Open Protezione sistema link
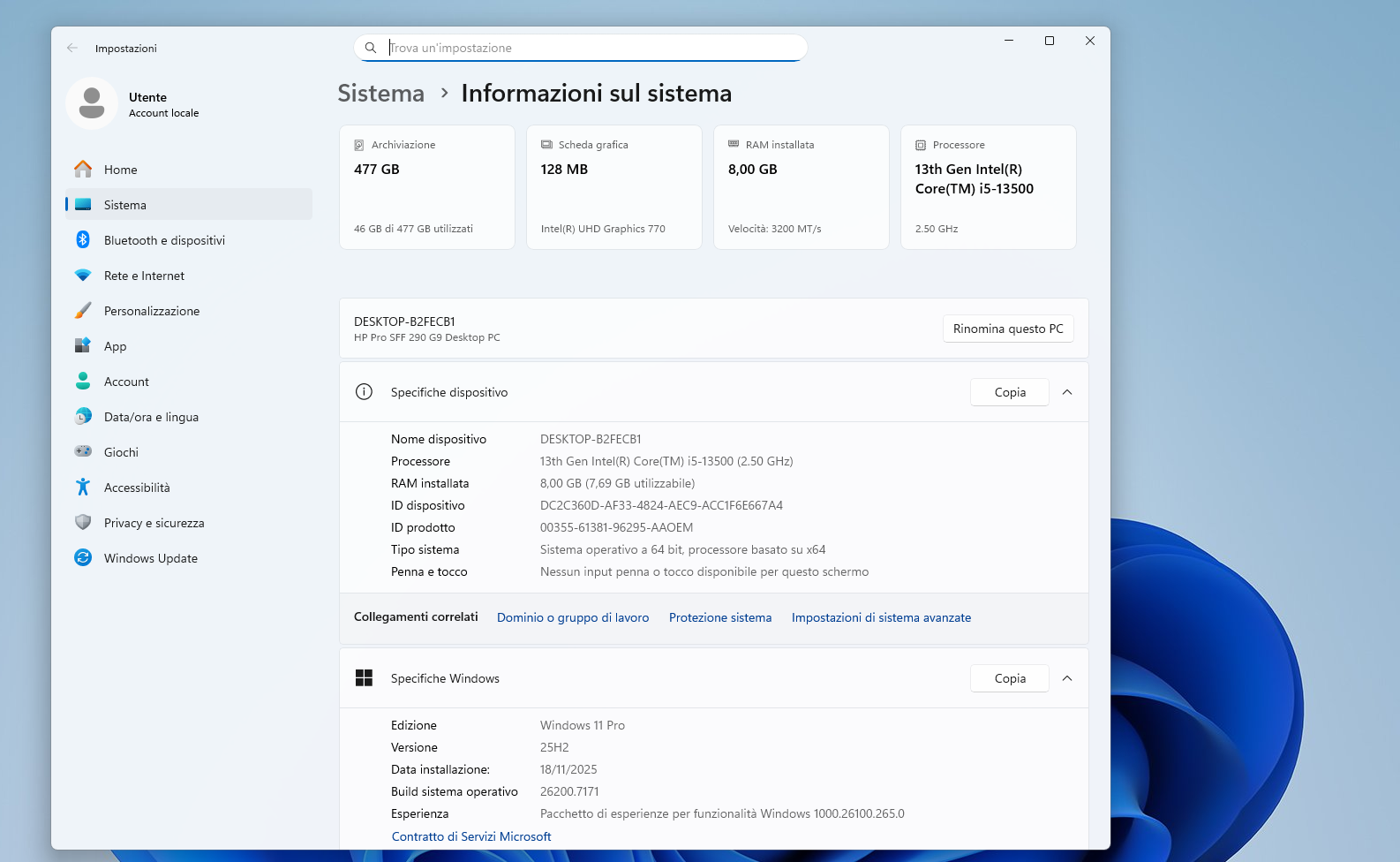The image size is (1400, 862). (x=720, y=617)
